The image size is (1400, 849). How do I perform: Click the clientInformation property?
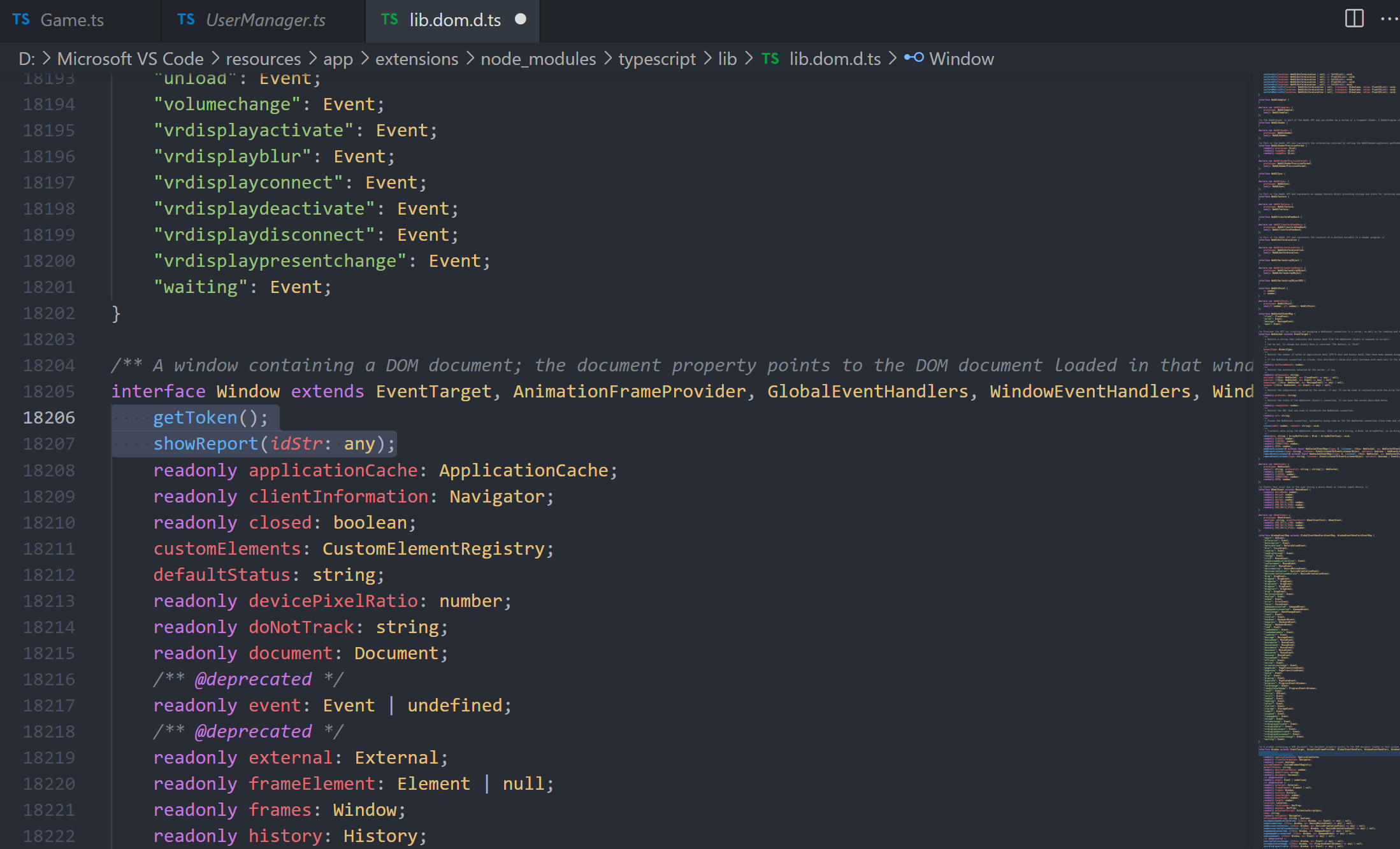338,497
